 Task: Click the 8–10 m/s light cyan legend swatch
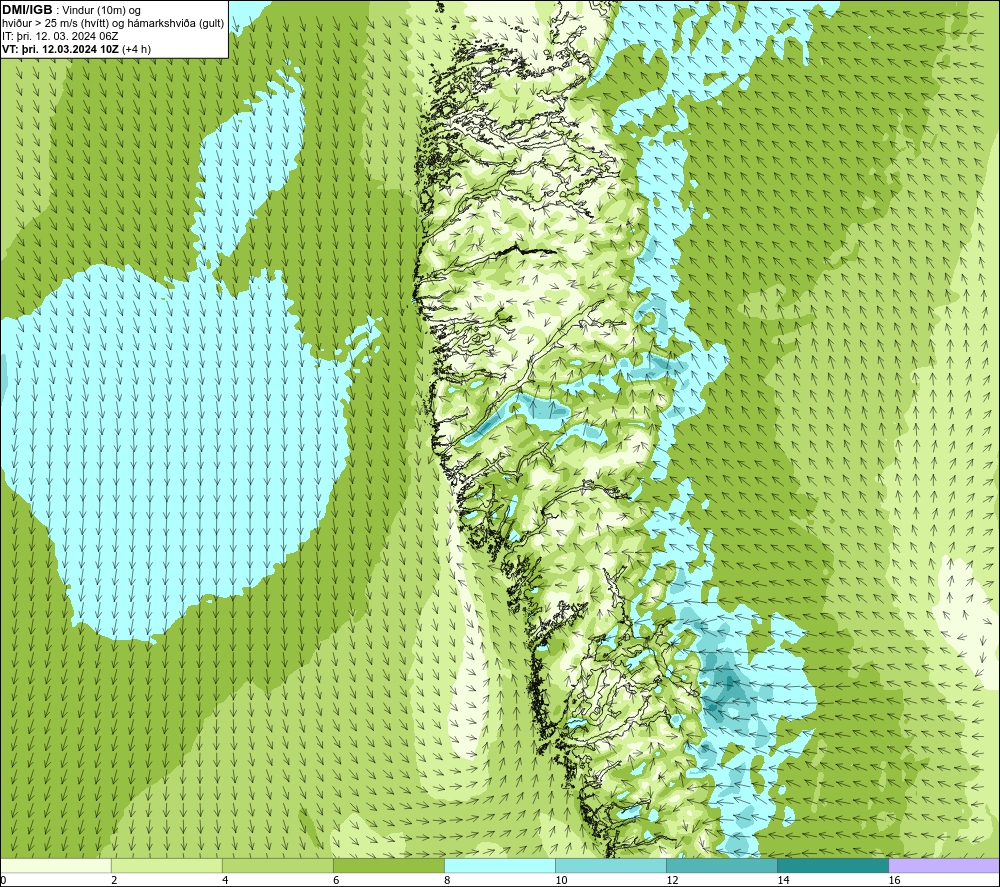click(x=500, y=865)
